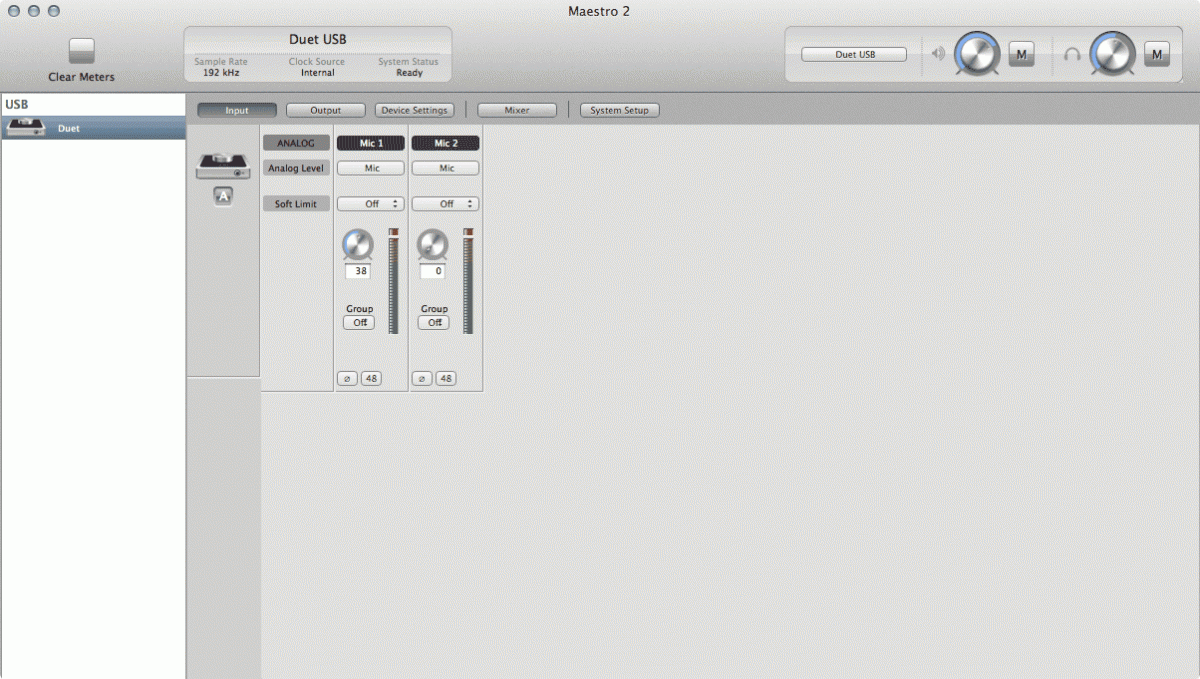Open the Duet USB device selector in toolbar
This screenshot has height=679, width=1200.
pyautogui.click(x=854, y=55)
